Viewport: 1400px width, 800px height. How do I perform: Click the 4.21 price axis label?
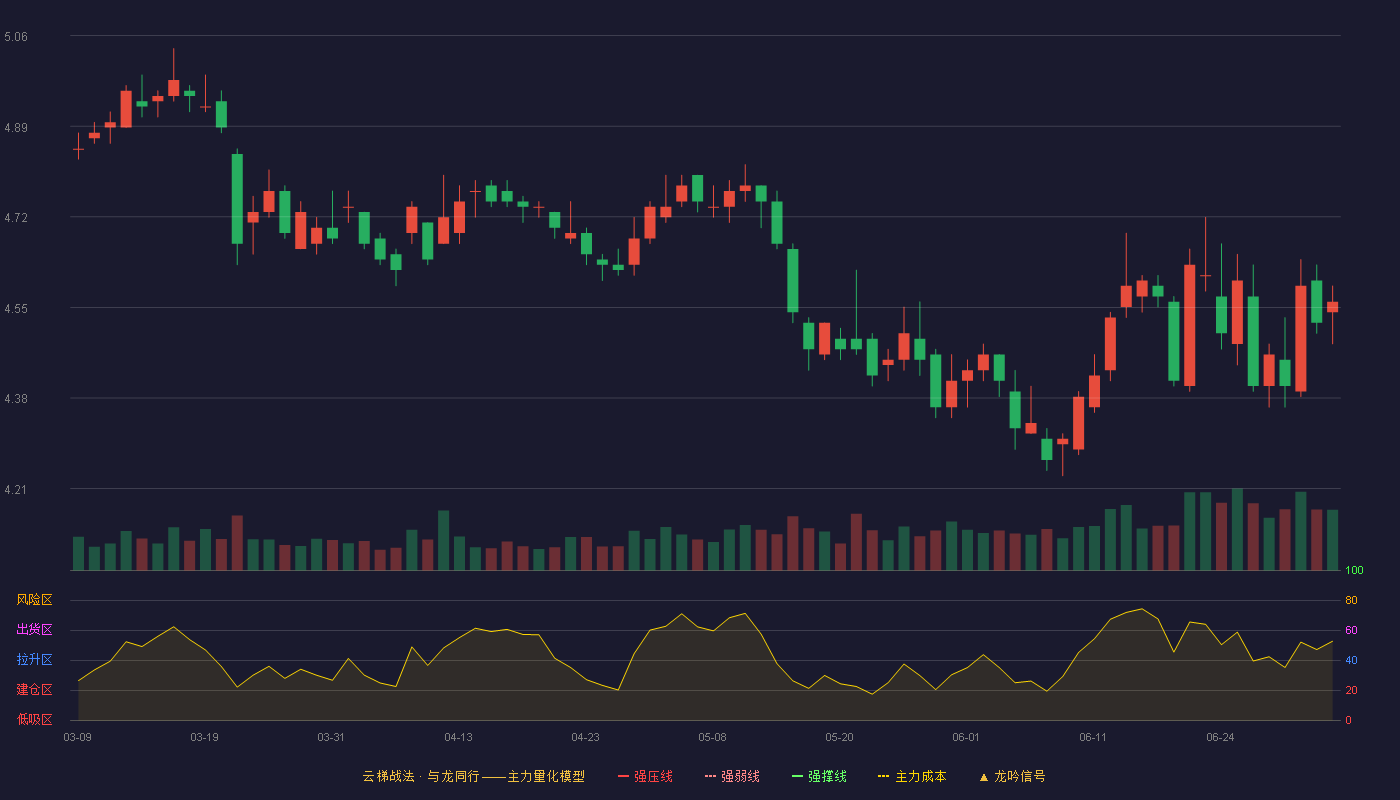pos(16,490)
